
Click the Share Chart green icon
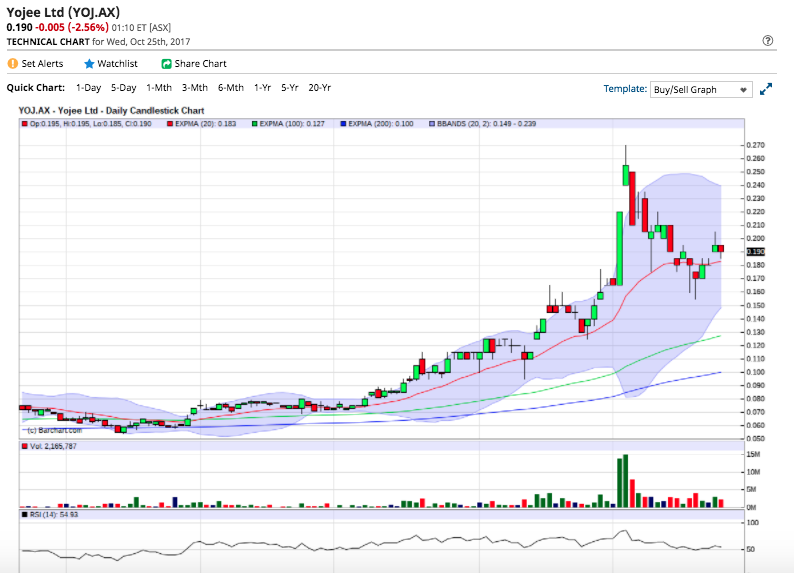pos(166,64)
